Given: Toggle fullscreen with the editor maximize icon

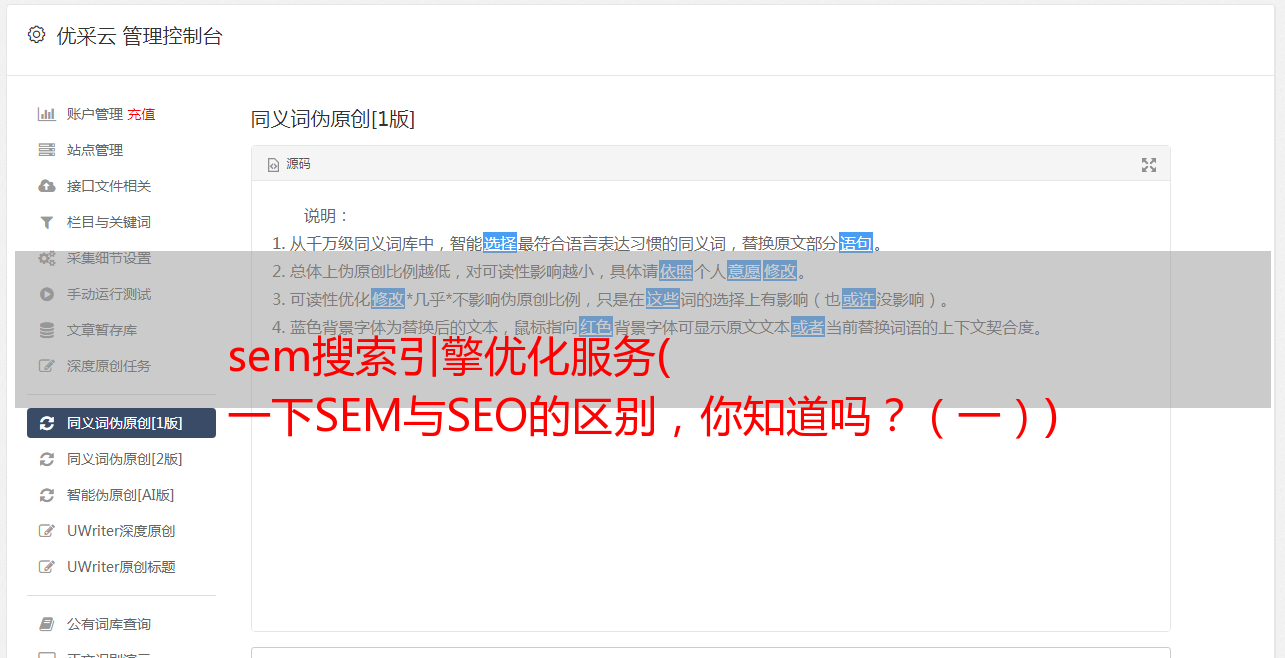Looking at the screenshot, I should 1149,165.
